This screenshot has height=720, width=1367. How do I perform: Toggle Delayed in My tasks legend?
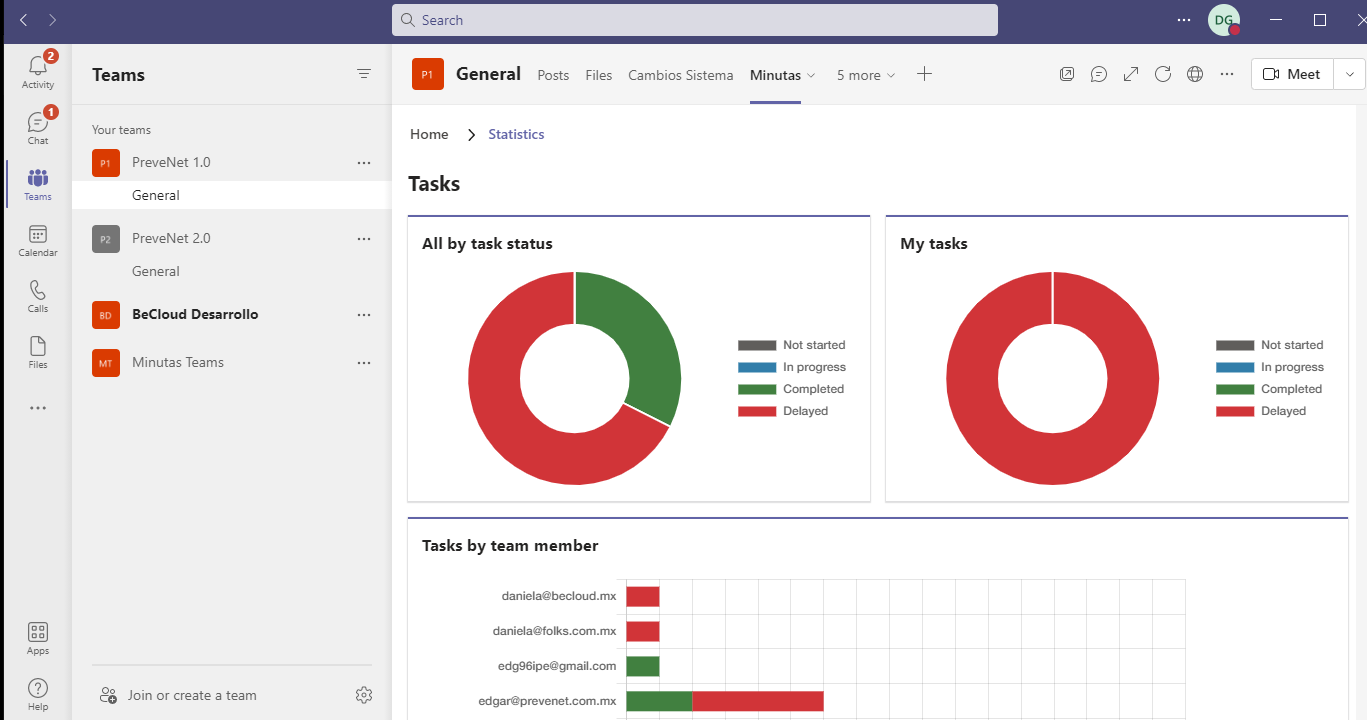[x=1261, y=411]
